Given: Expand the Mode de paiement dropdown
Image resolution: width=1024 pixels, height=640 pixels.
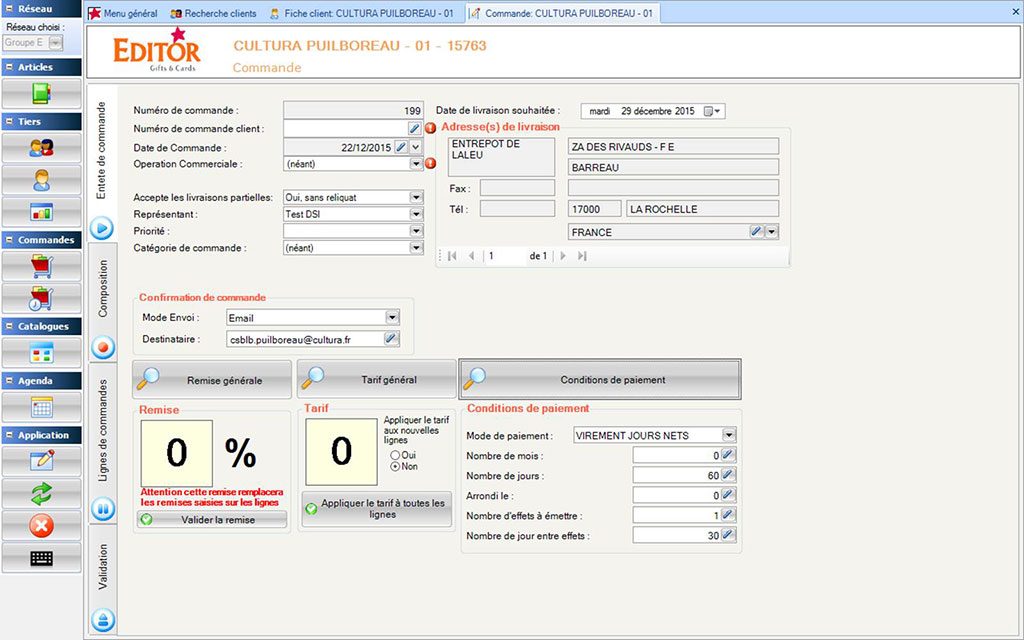Looking at the screenshot, I should pos(729,435).
